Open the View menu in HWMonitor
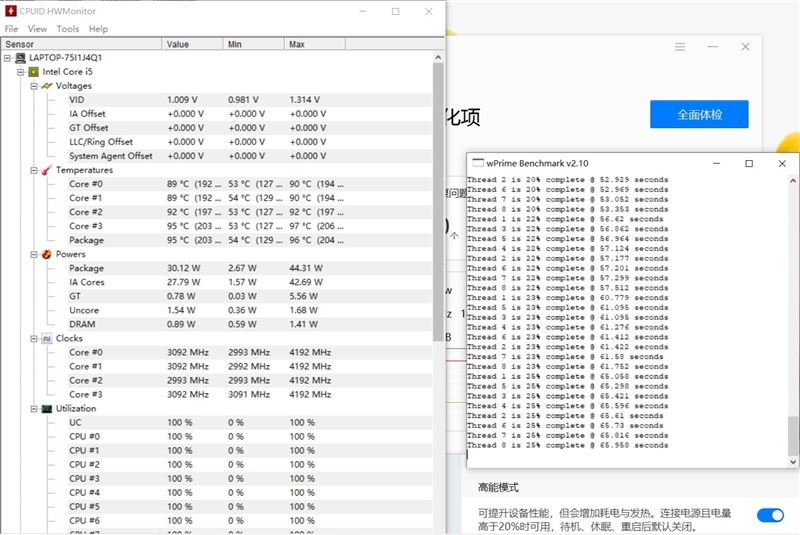 click(x=37, y=29)
